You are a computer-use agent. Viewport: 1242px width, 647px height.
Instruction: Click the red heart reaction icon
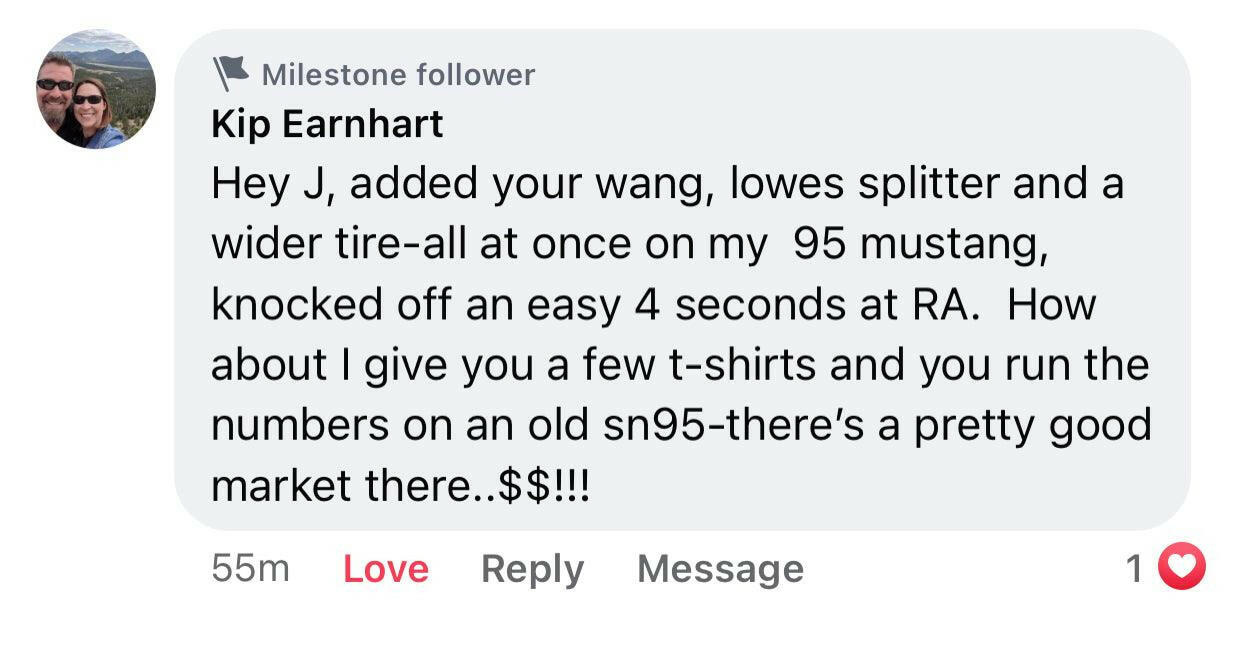coord(1182,567)
